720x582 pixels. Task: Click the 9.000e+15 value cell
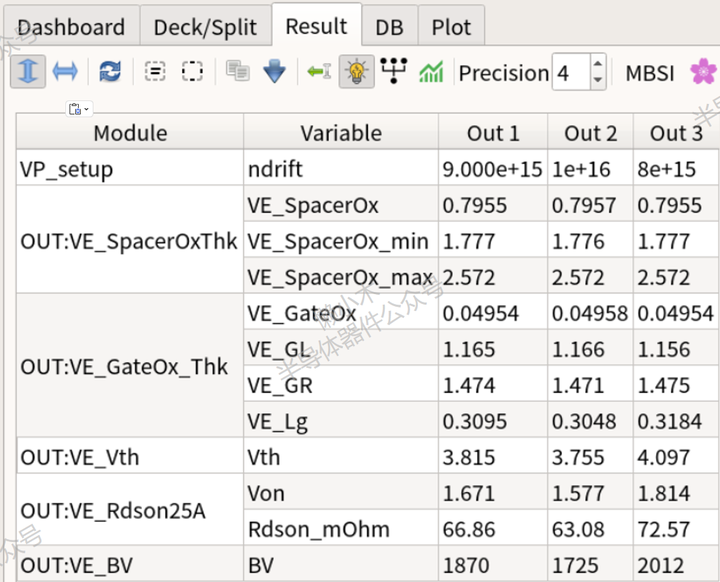tap(493, 168)
